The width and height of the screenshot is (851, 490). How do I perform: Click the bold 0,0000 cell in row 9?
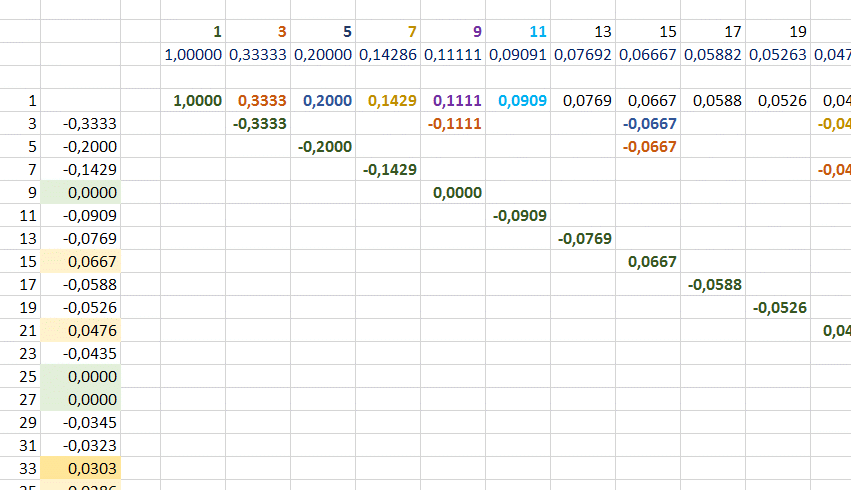(x=453, y=192)
